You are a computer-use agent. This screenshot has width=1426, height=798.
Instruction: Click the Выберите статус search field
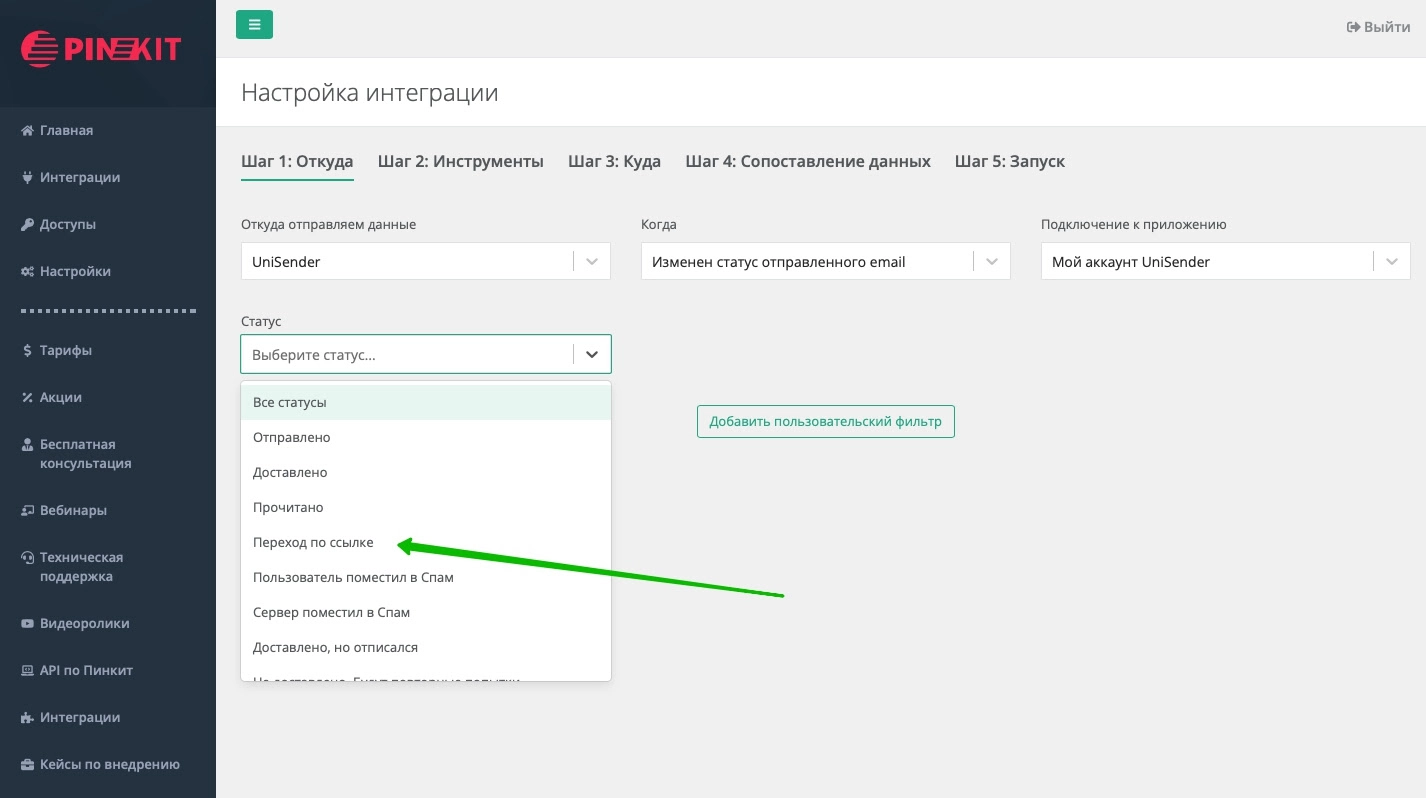pyautogui.click(x=405, y=355)
